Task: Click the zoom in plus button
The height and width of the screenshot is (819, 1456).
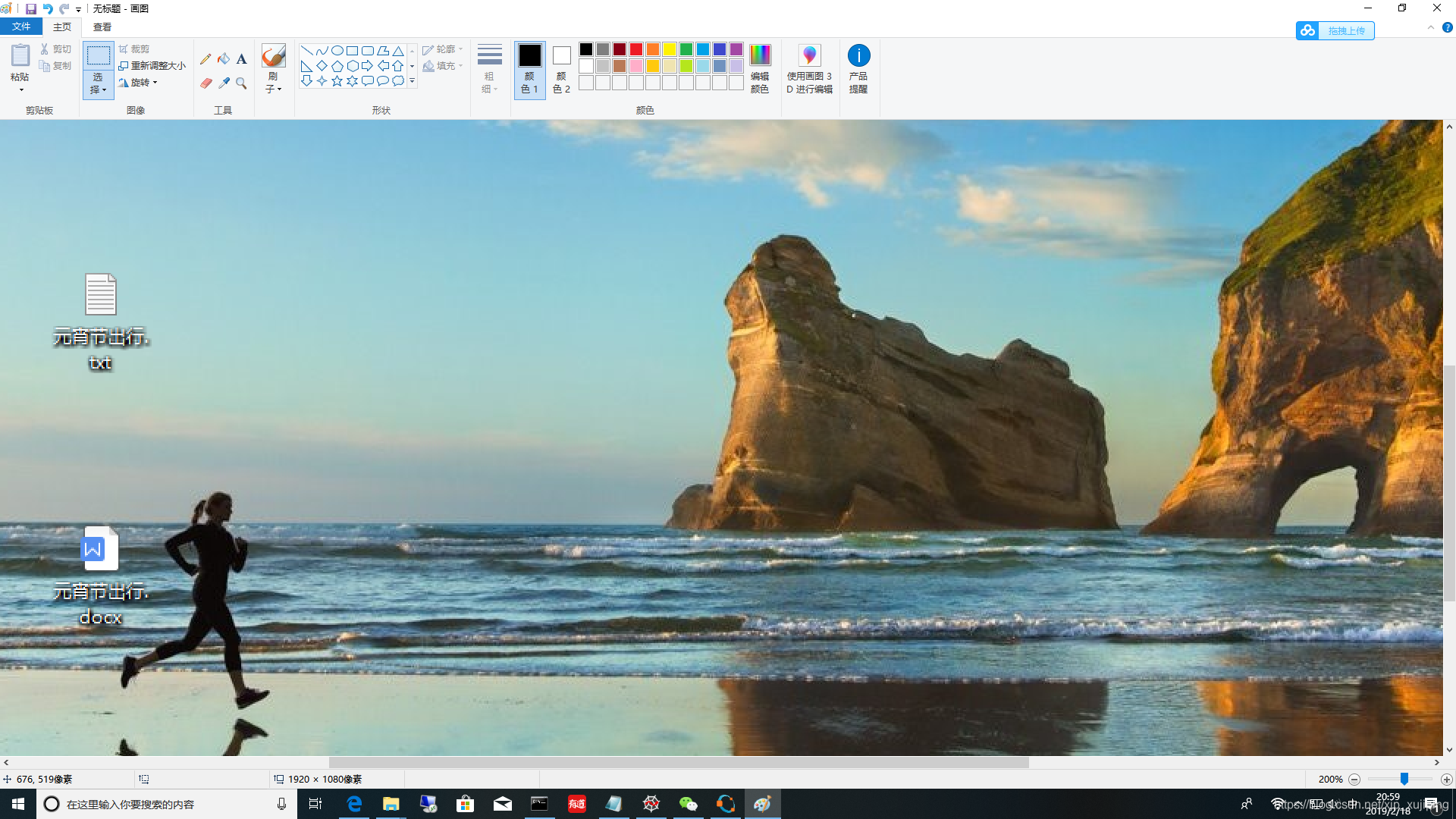Action: tap(1446, 780)
